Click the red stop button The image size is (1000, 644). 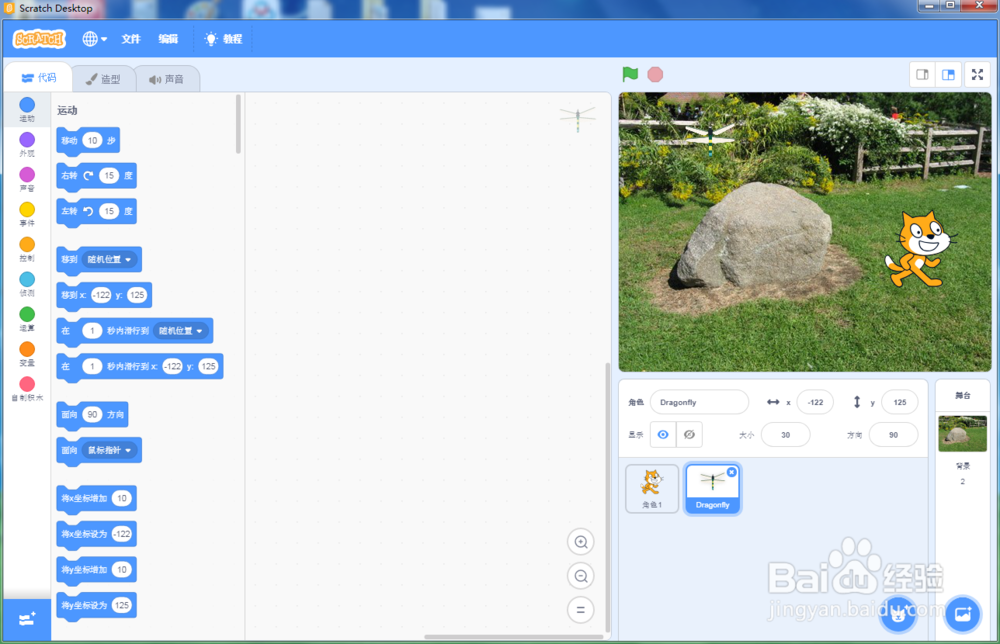655,75
